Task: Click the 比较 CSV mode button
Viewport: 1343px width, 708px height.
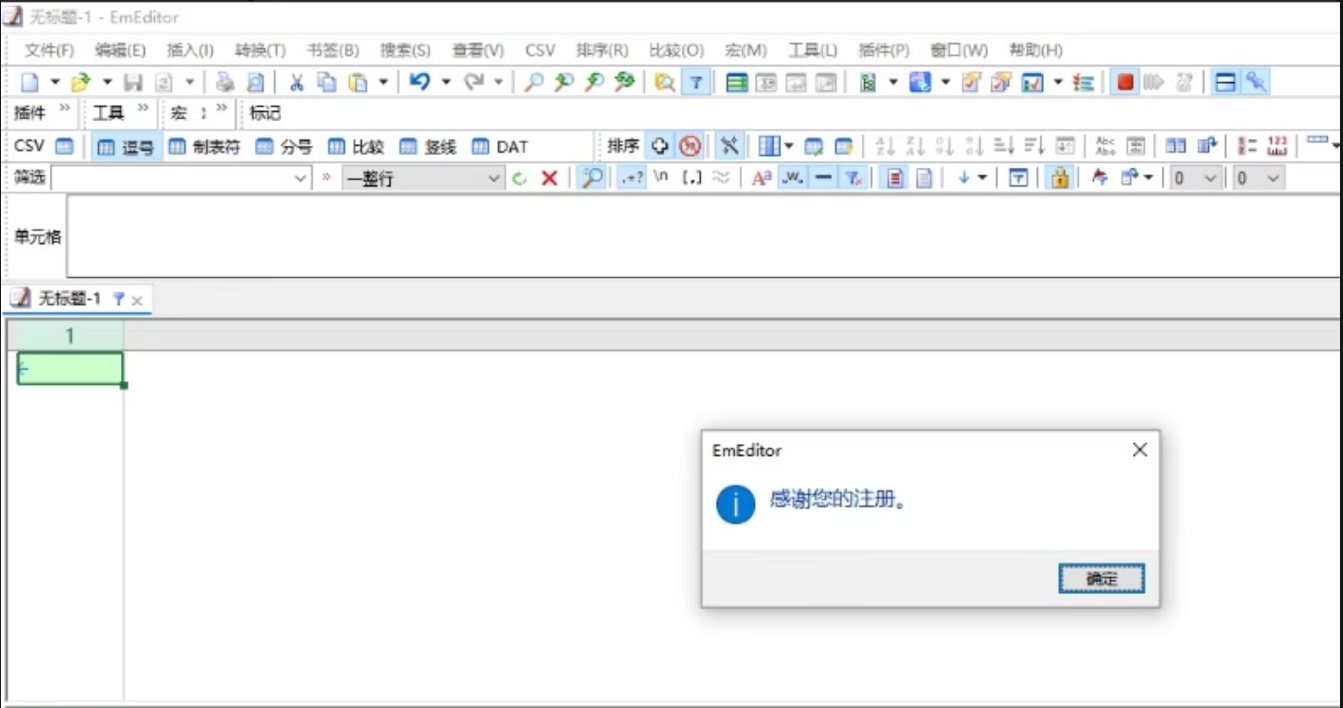Action: 356,147
